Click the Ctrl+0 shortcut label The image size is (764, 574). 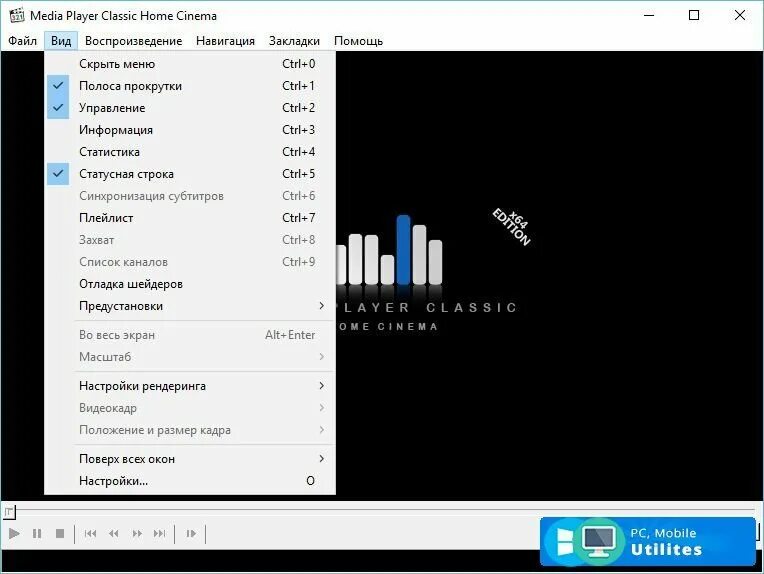tap(299, 64)
